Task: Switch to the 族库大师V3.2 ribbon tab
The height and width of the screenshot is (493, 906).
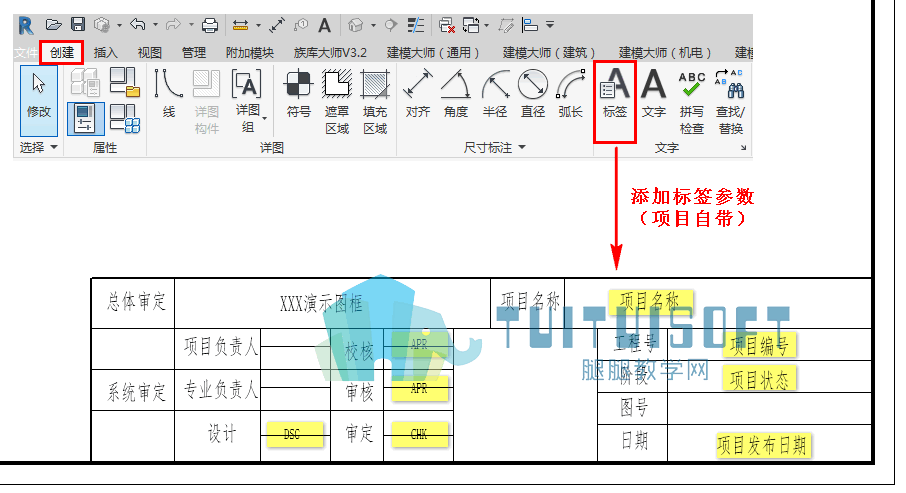Action: 330,53
